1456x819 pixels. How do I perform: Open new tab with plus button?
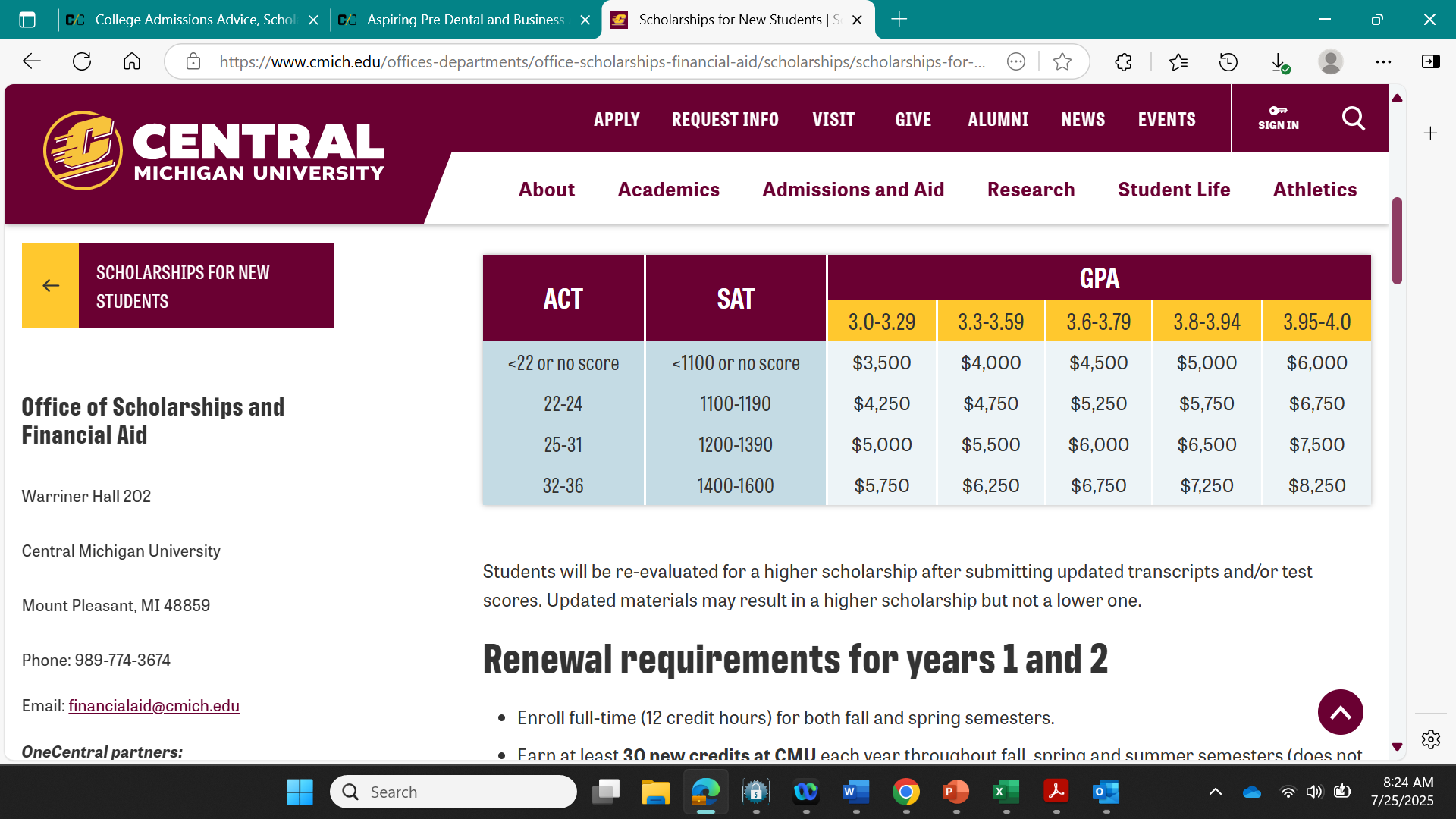click(899, 20)
